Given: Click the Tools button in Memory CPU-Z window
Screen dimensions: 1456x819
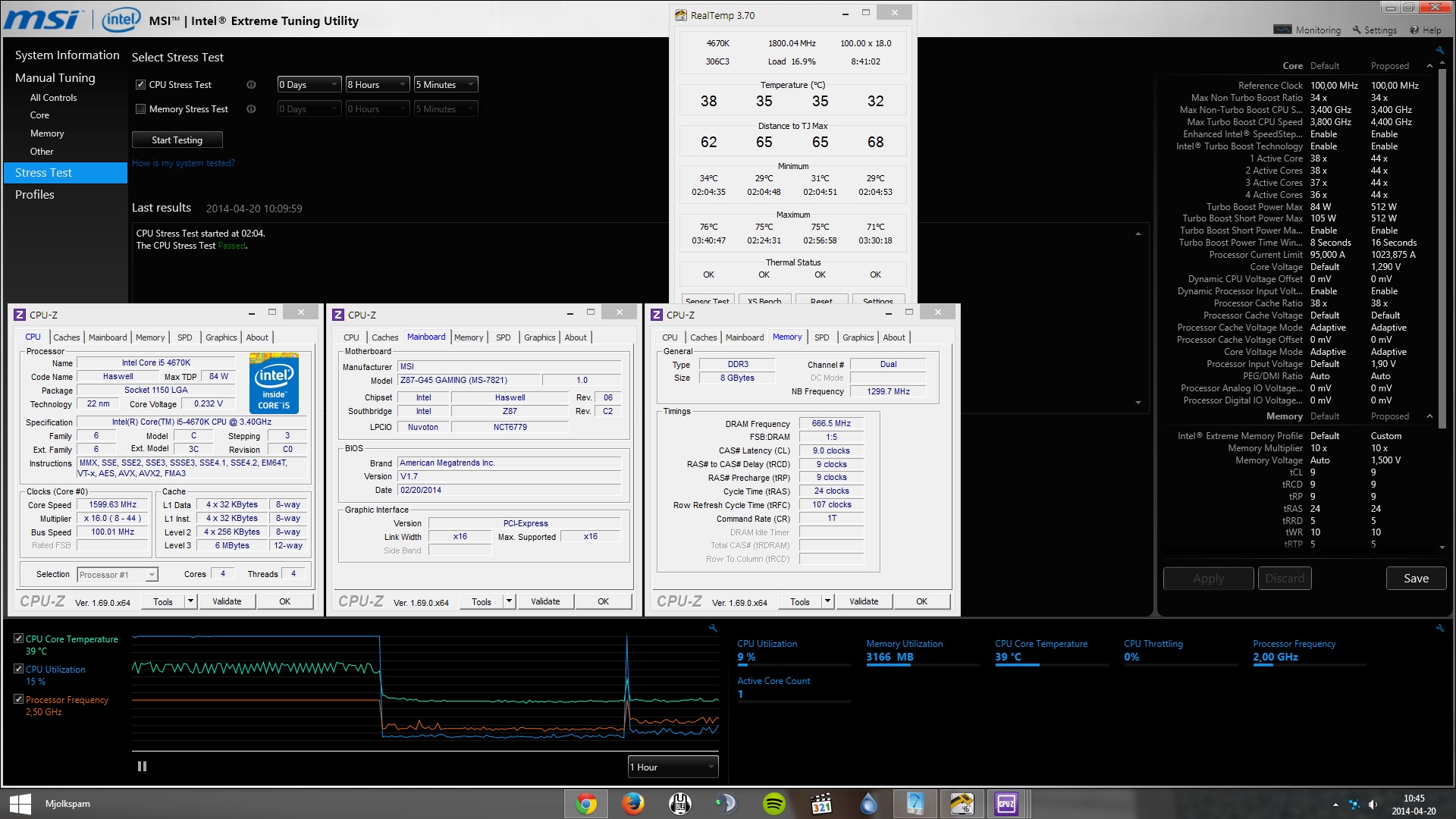Looking at the screenshot, I should pos(800,601).
